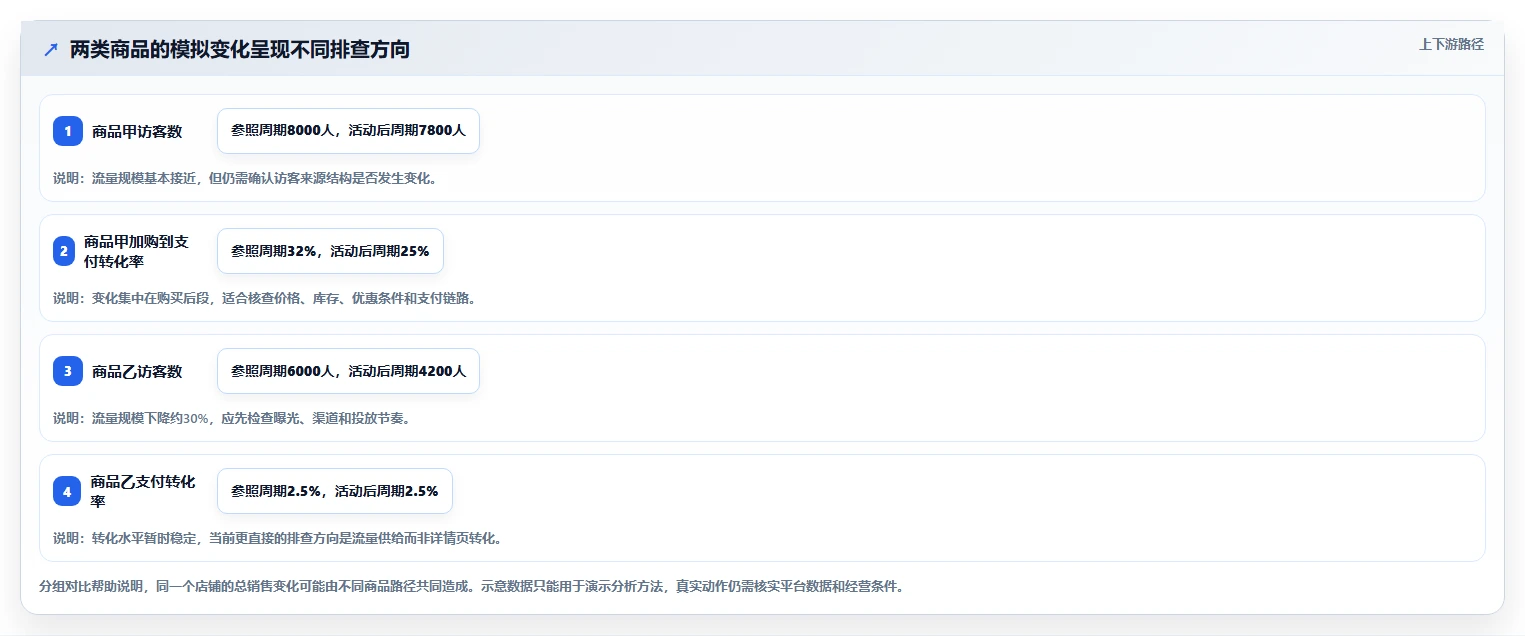1525x636 pixels.
Task: Click the note 流量规模下降约30%
Action: click(x=232, y=418)
